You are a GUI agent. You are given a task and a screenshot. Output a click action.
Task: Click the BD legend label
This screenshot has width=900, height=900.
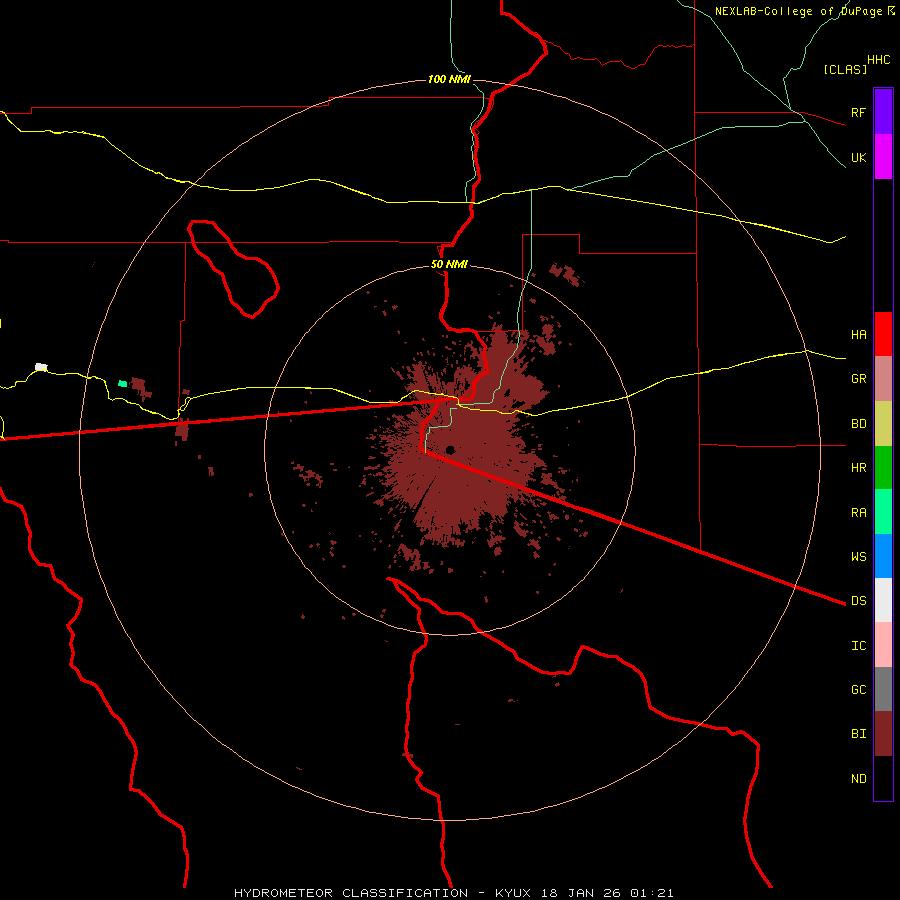tap(859, 423)
